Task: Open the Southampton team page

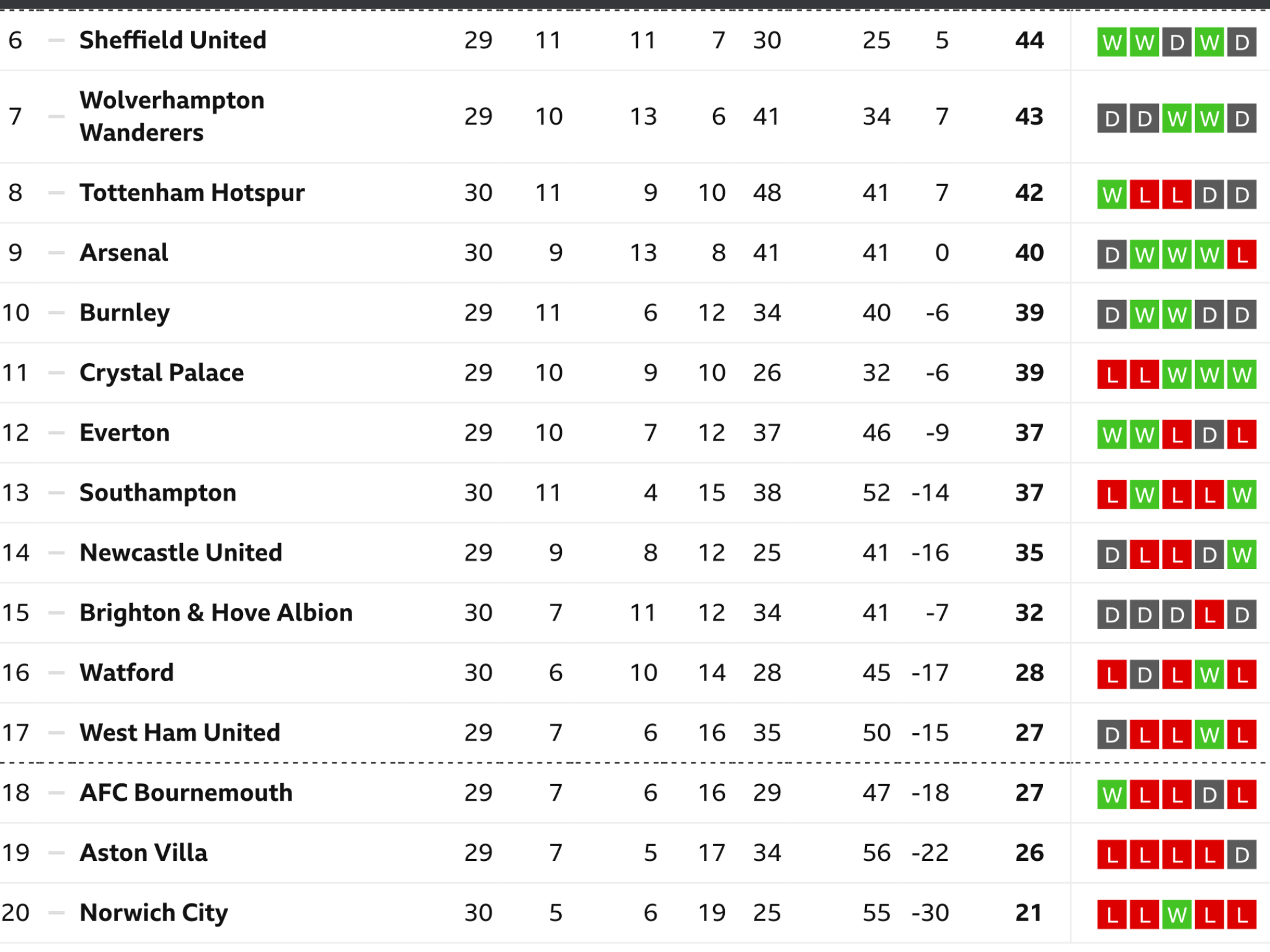Action: click(158, 493)
